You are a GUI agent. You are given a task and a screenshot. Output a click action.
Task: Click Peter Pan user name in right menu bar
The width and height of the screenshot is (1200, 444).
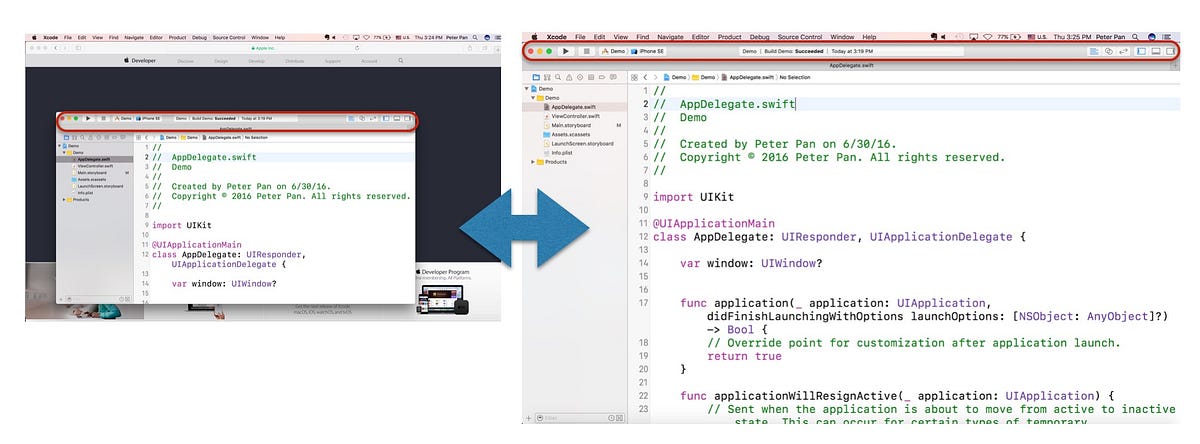(1110, 37)
